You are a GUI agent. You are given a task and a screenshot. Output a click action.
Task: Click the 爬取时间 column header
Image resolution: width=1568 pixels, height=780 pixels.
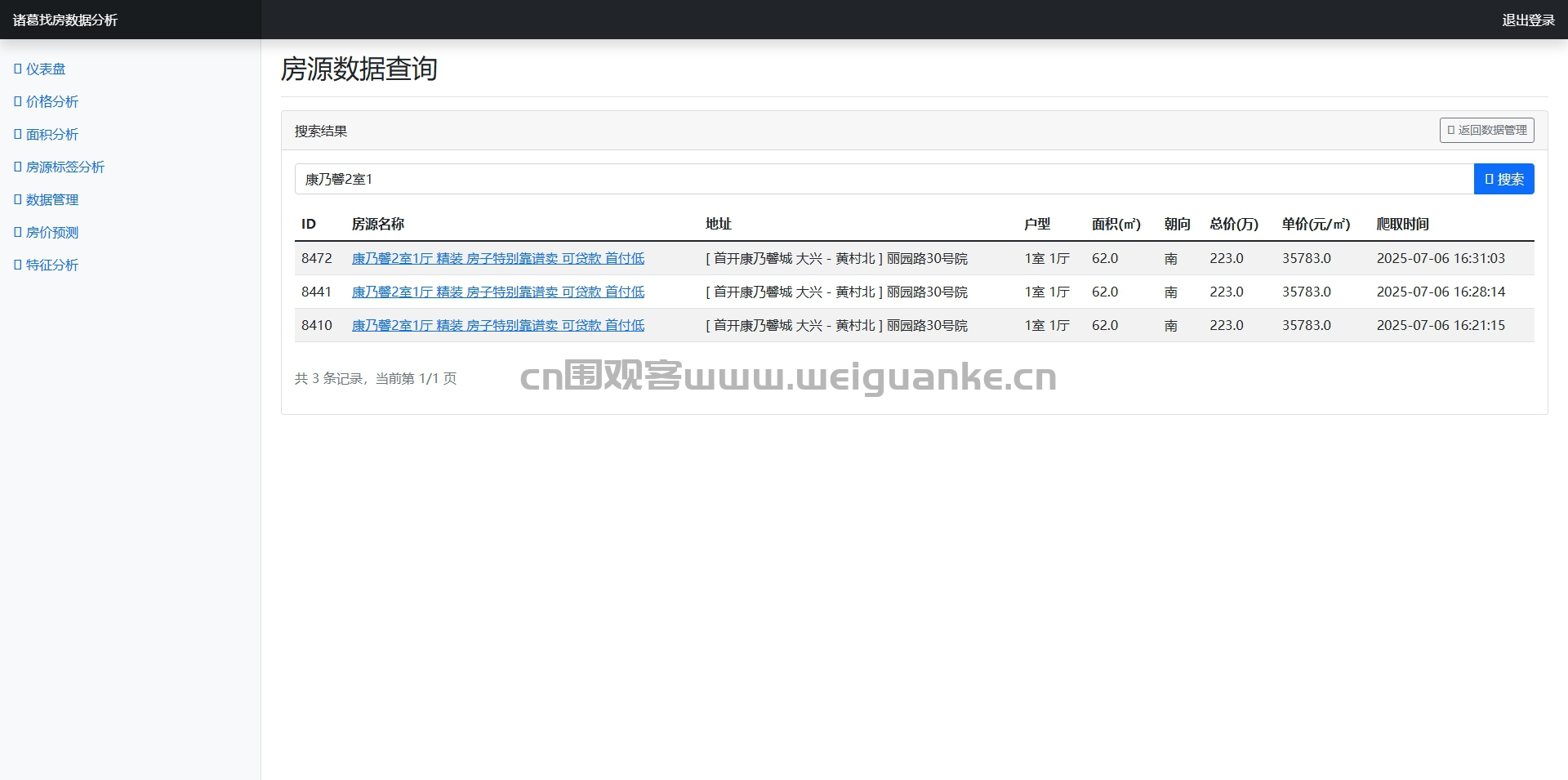1403,225
